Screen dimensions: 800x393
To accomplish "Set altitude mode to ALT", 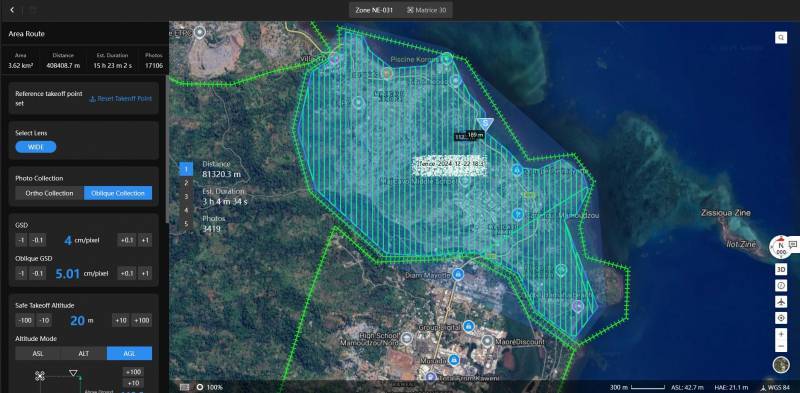I will (x=84, y=353).
